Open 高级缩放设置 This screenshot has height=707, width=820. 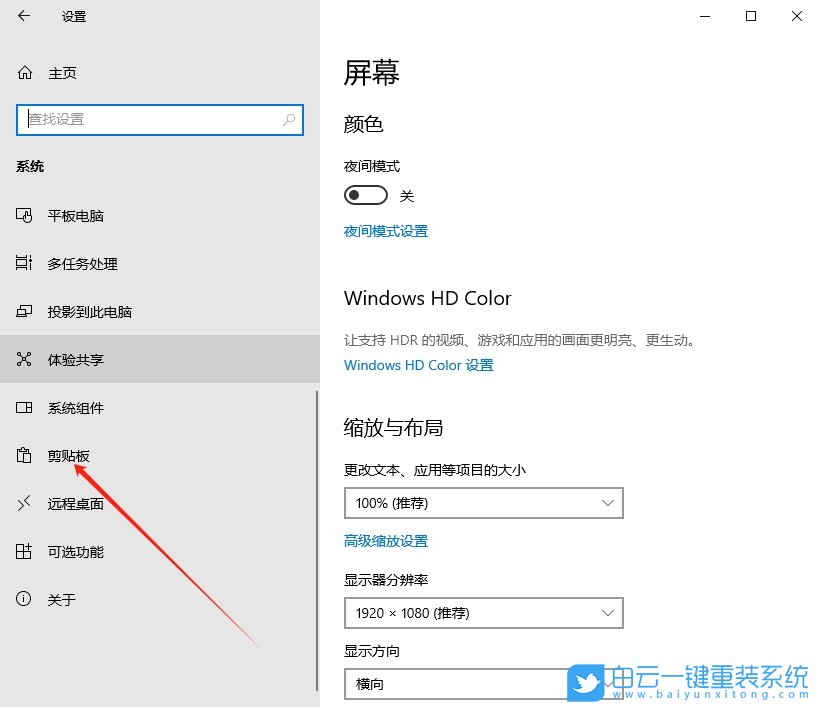tap(385, 540)
